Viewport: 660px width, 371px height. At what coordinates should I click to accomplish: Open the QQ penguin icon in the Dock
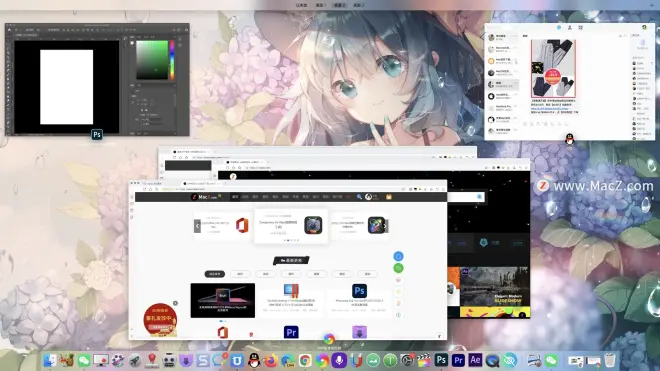(254, 360)
